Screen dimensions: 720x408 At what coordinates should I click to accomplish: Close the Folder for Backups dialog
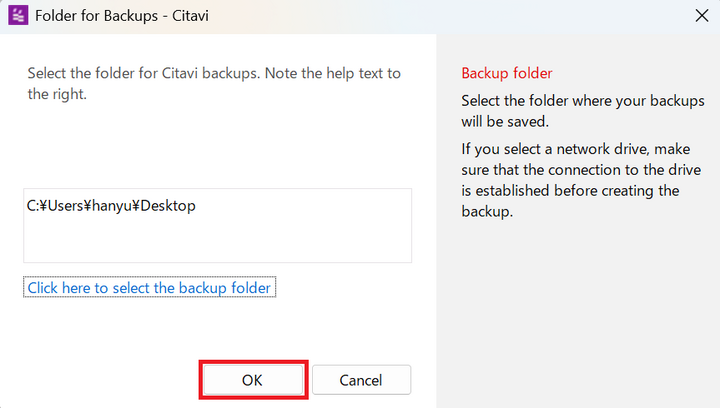(702, 16)
